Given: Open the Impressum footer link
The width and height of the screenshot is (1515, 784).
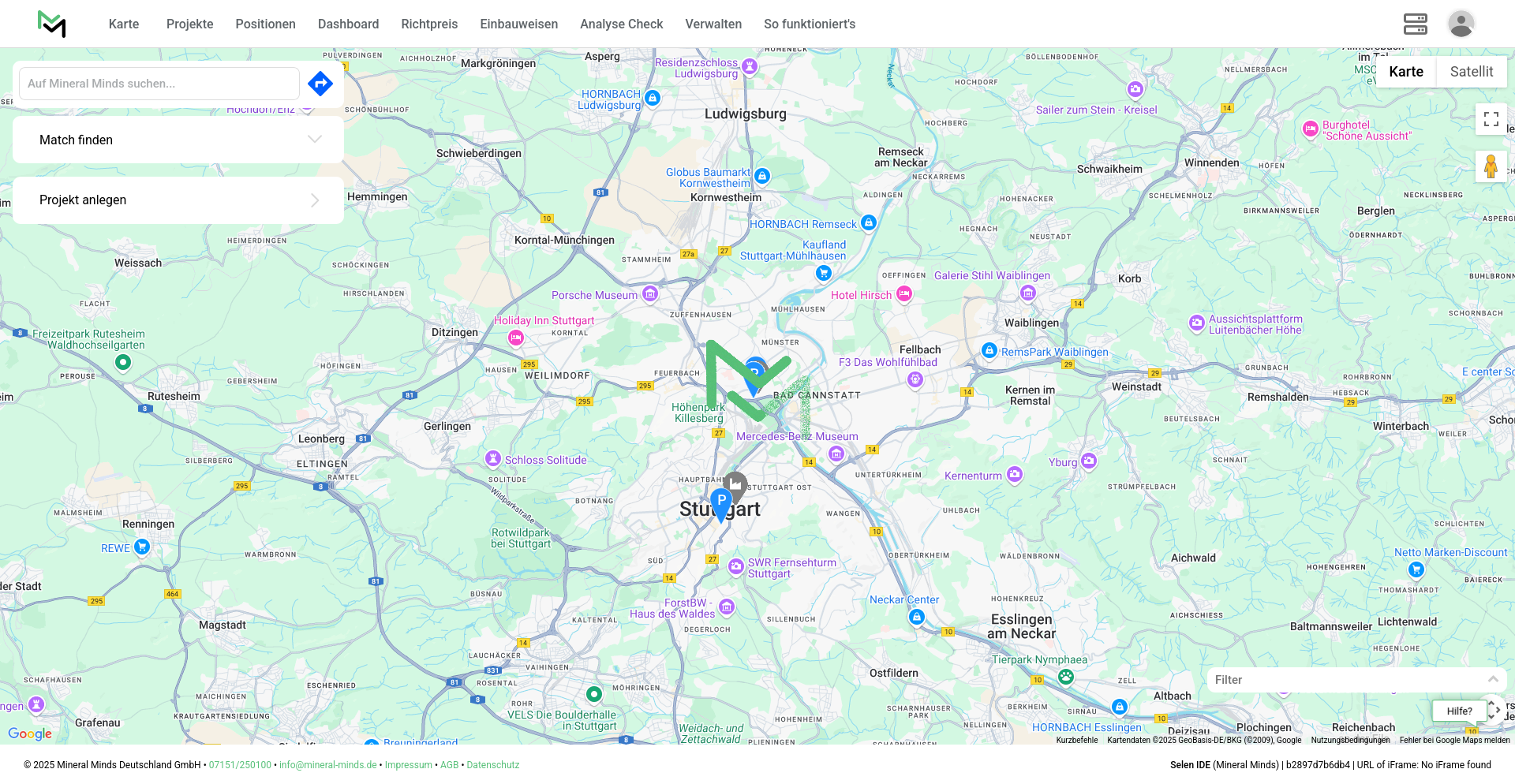Looking at the screenshot, I should pos(408,765).
